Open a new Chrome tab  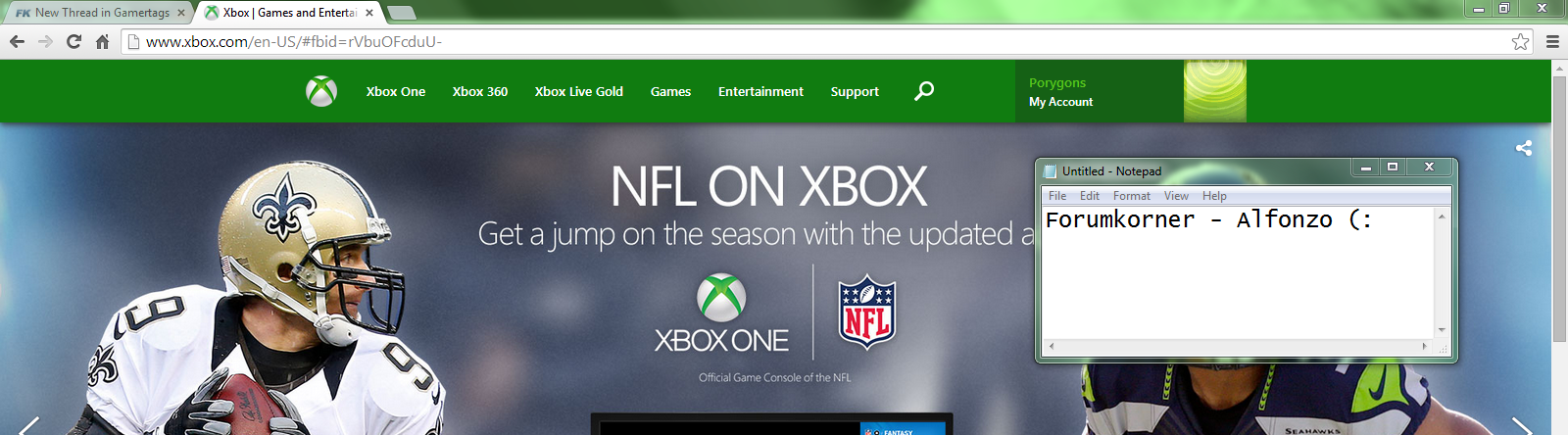click(x=402, y=13)
